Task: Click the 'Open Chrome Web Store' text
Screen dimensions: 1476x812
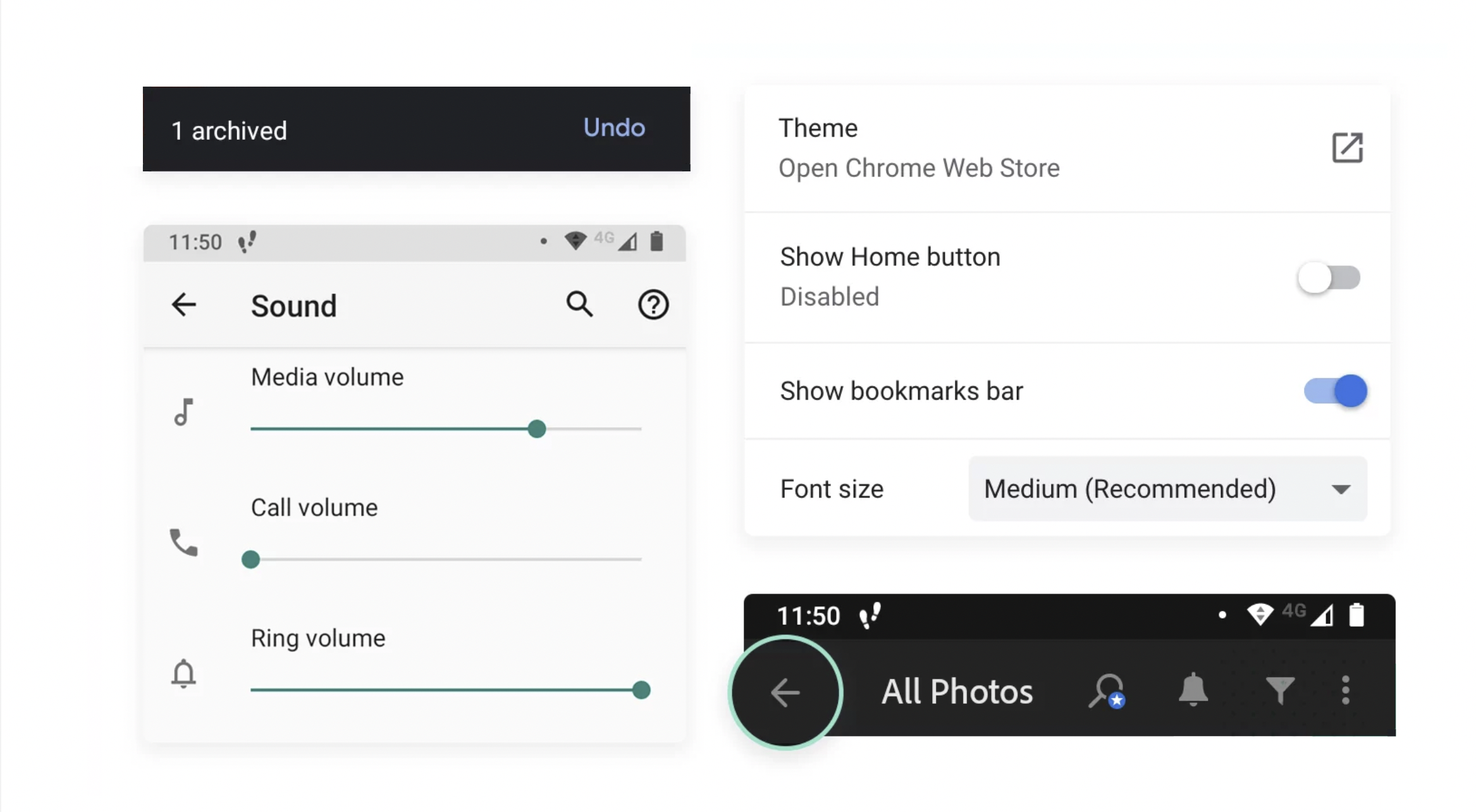Action: [x=919, y=168]
